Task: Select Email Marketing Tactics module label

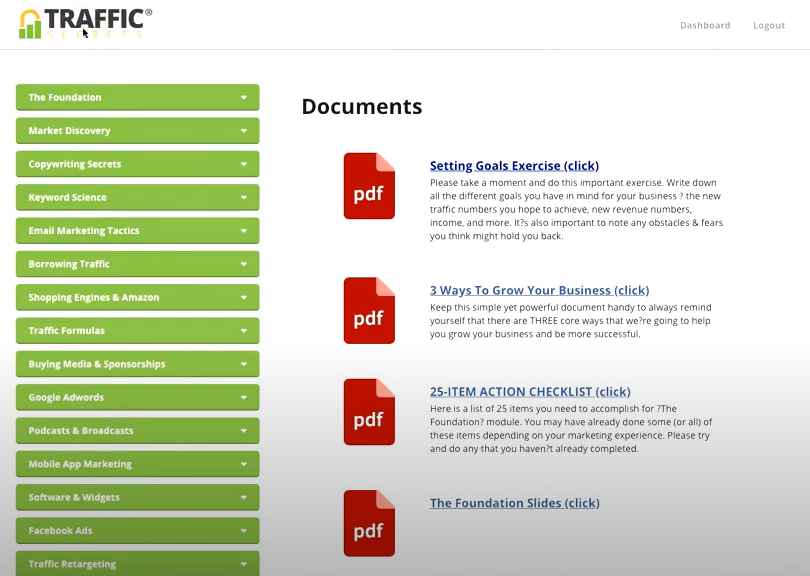Action: point(84,230)
